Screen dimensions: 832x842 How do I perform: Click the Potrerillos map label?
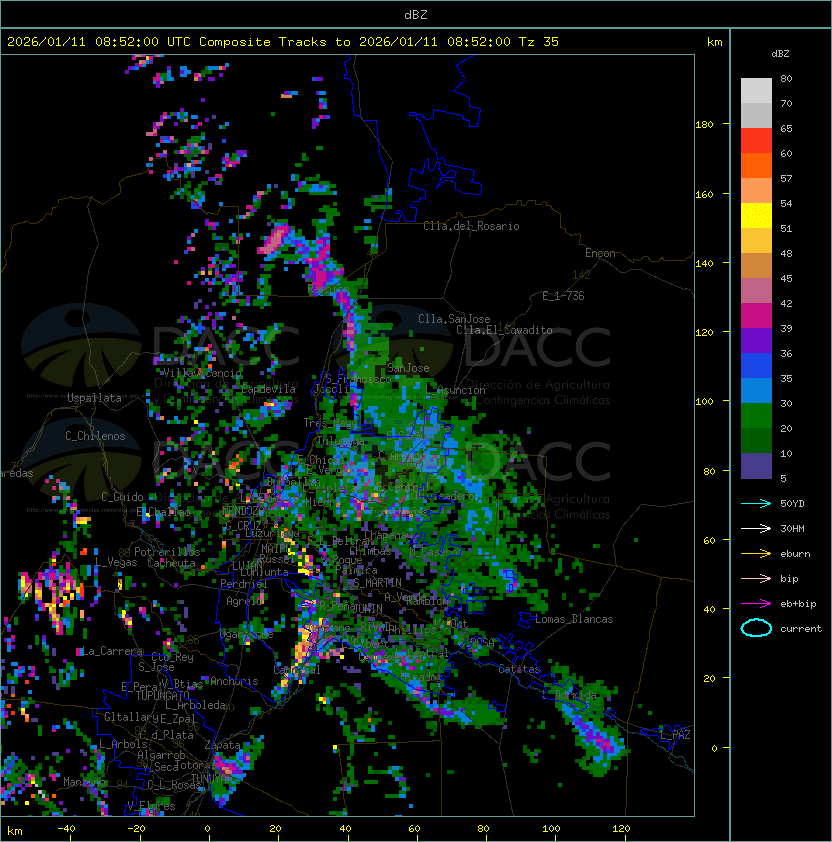coord(167,552)
